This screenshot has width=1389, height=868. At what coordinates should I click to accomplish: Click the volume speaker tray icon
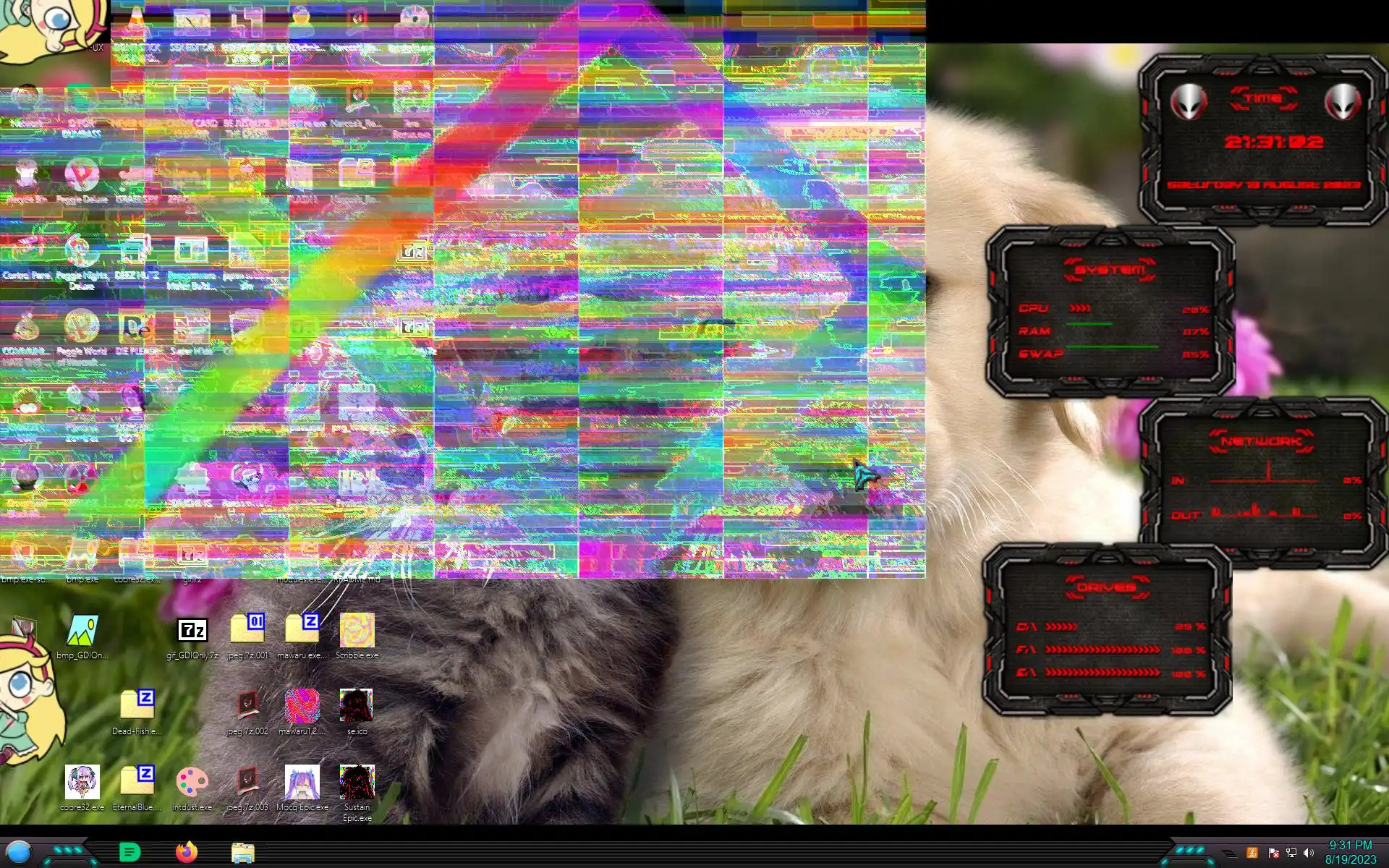coord(1308,853)
